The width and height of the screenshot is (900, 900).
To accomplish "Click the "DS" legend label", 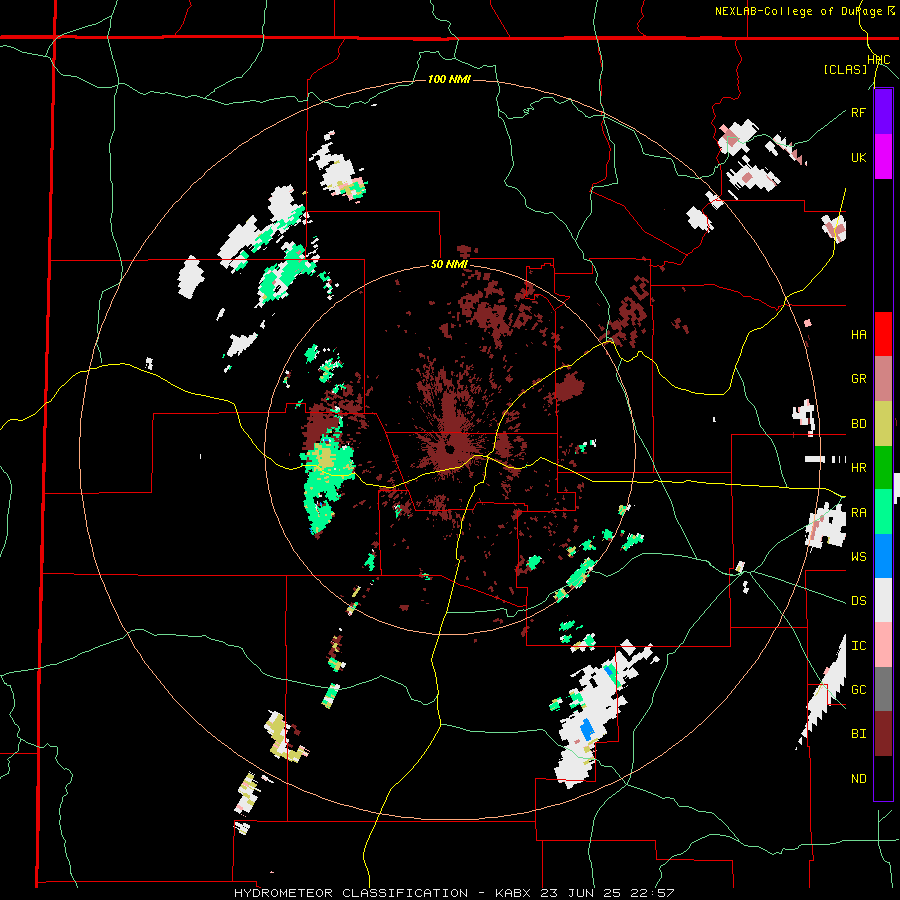I will pyautogui.click(x=858, y=601).
